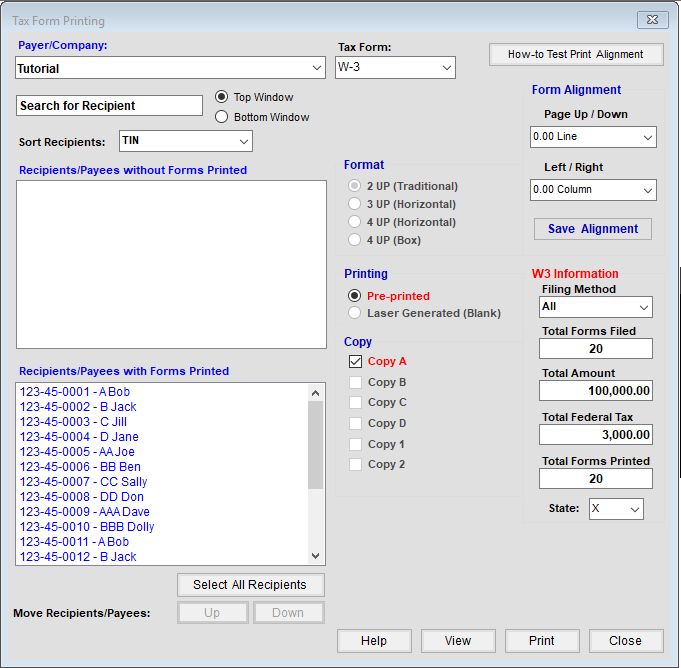Click the recipients list scroll up arrow

point(316,393)
